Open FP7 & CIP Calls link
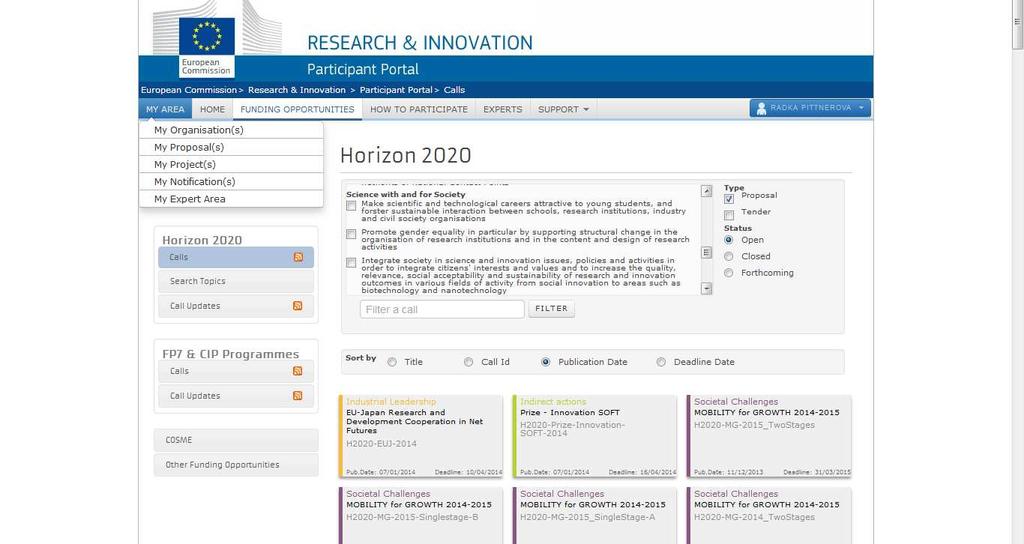Viewport: 1024px width, 544px height. click(x=236, y=371)
